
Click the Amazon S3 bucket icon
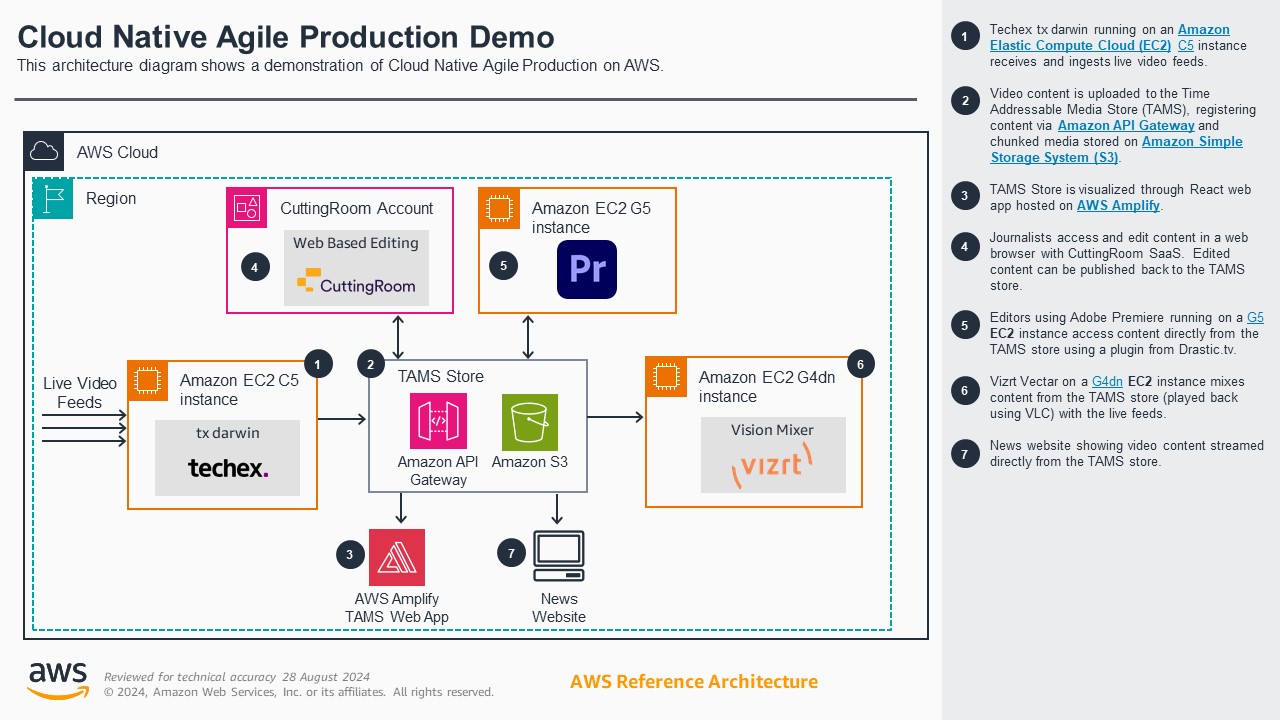(529, 421)
